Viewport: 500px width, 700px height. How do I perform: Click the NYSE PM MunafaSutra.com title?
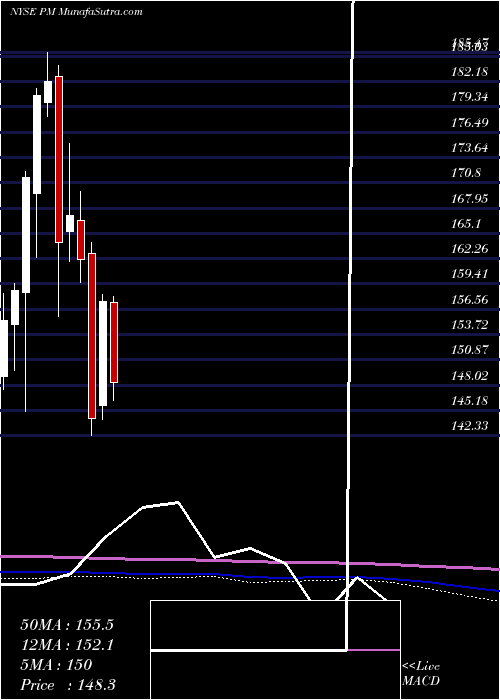[x=76, y=12]
